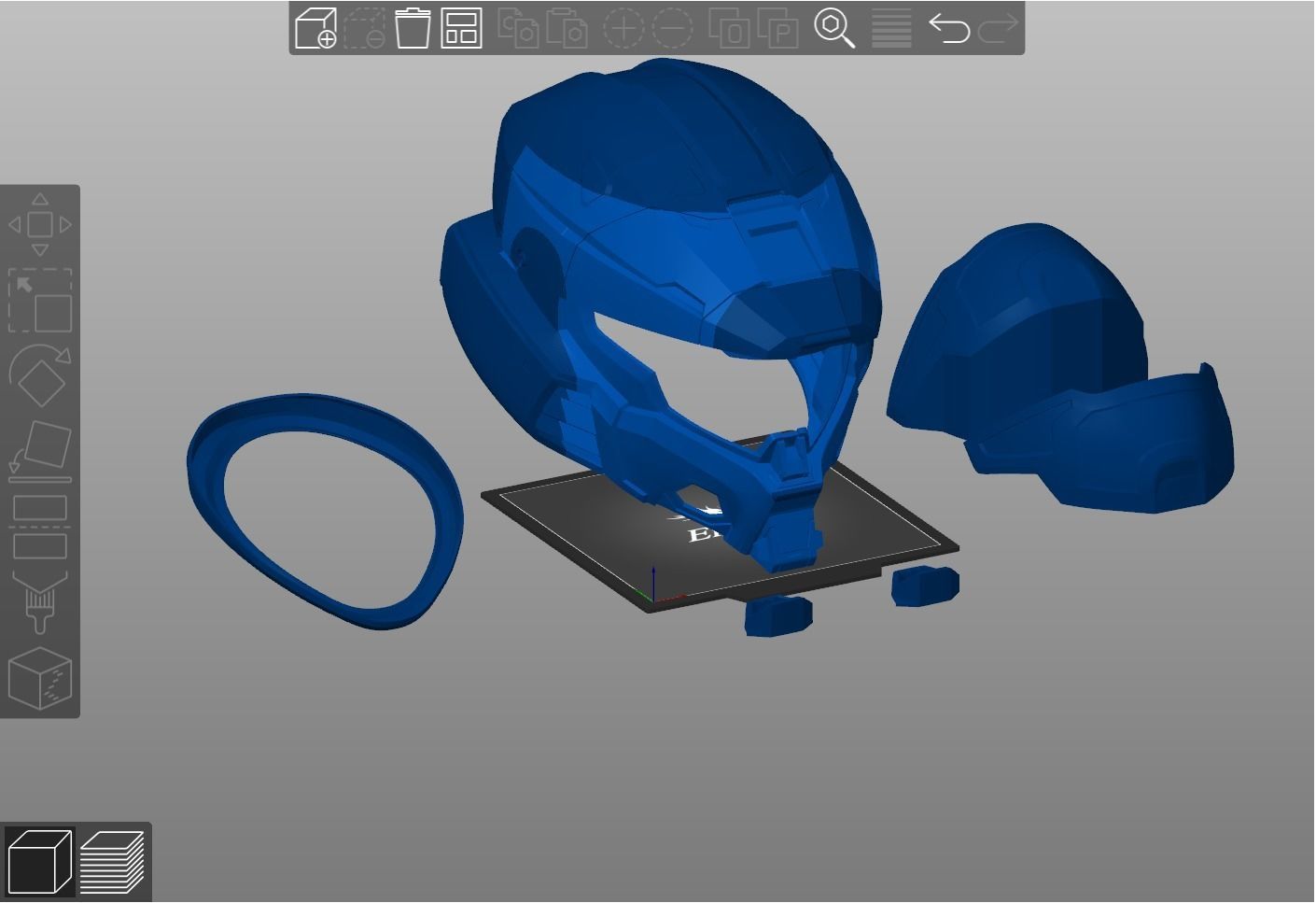Open the Search magnifier tool

[x=834, y=28]
